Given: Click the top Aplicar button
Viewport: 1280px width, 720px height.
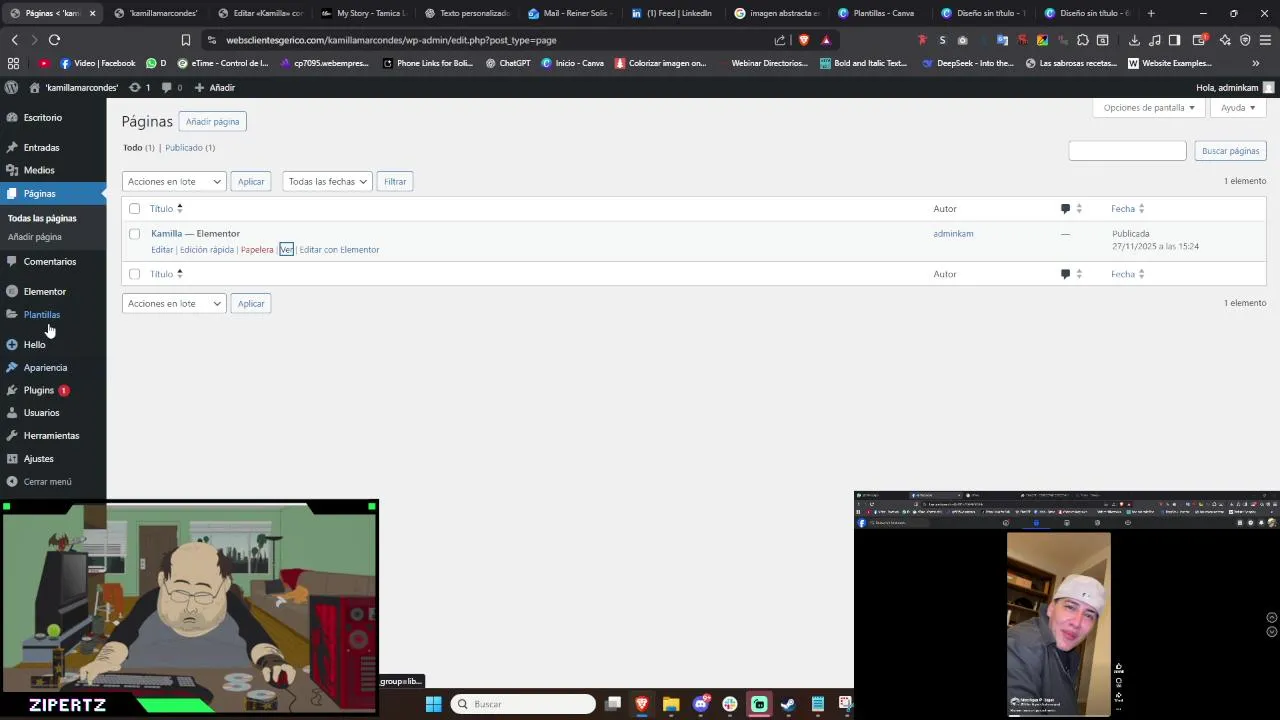Looking at the screenshot, I should point(251,181).
